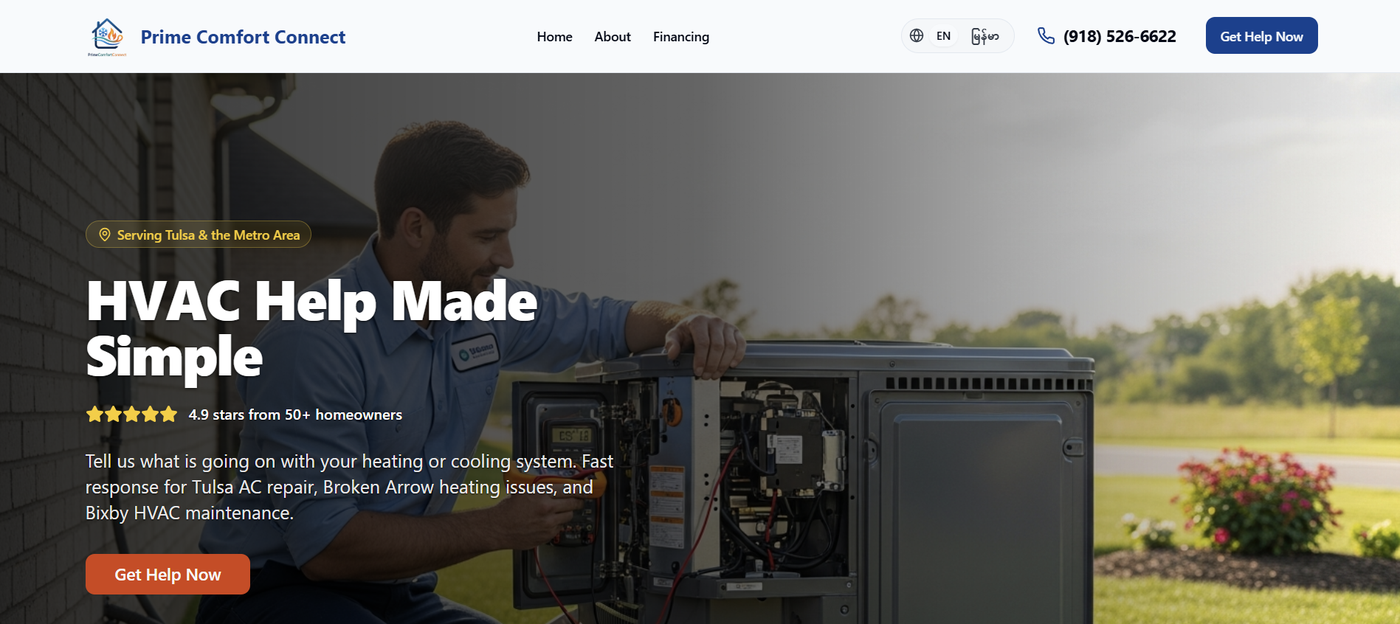The width and height of the screenshot is (1400, 624).
Task: Open the About menu item
Action: coord(612,37)
